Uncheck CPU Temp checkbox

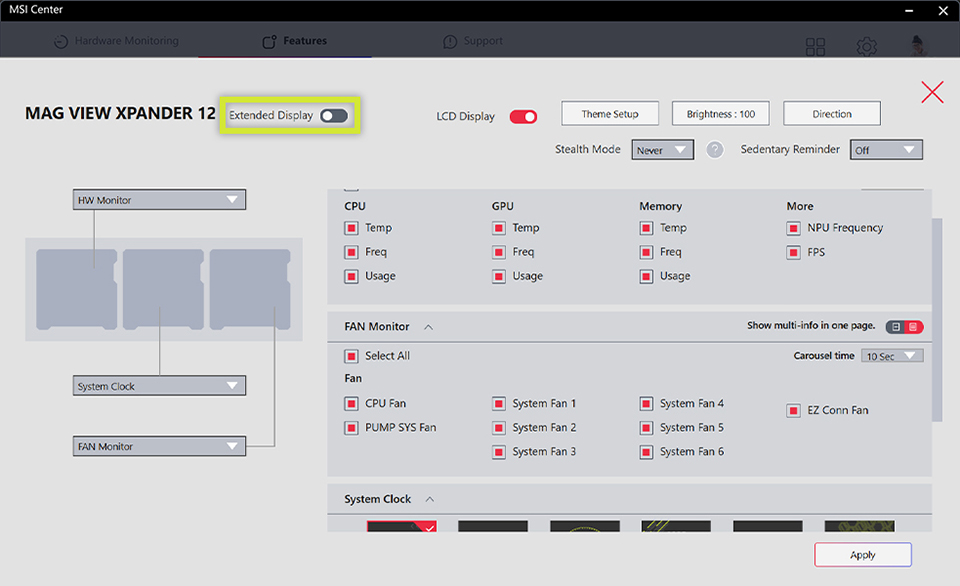point(351,228)
